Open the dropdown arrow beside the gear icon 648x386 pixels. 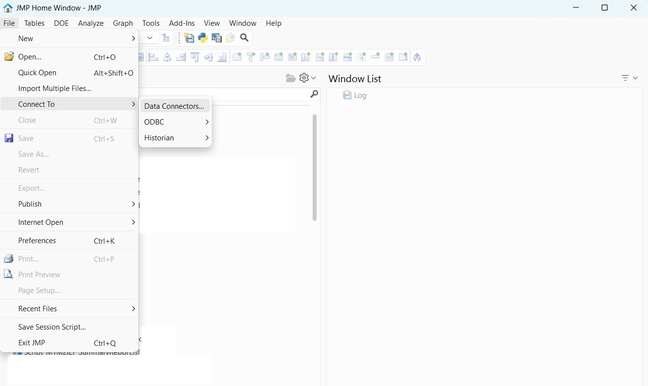tap(314, 78)
